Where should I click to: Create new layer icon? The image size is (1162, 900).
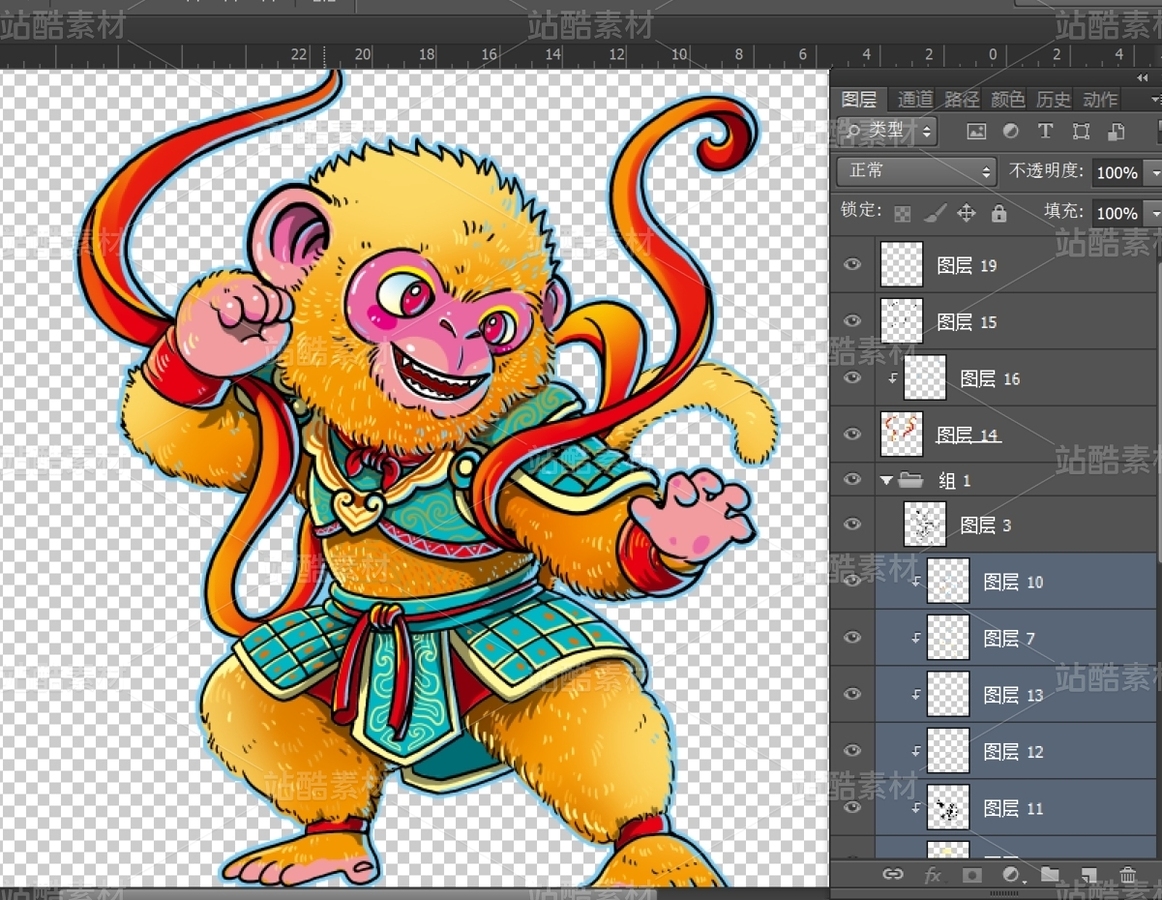tap(1088, 875)
